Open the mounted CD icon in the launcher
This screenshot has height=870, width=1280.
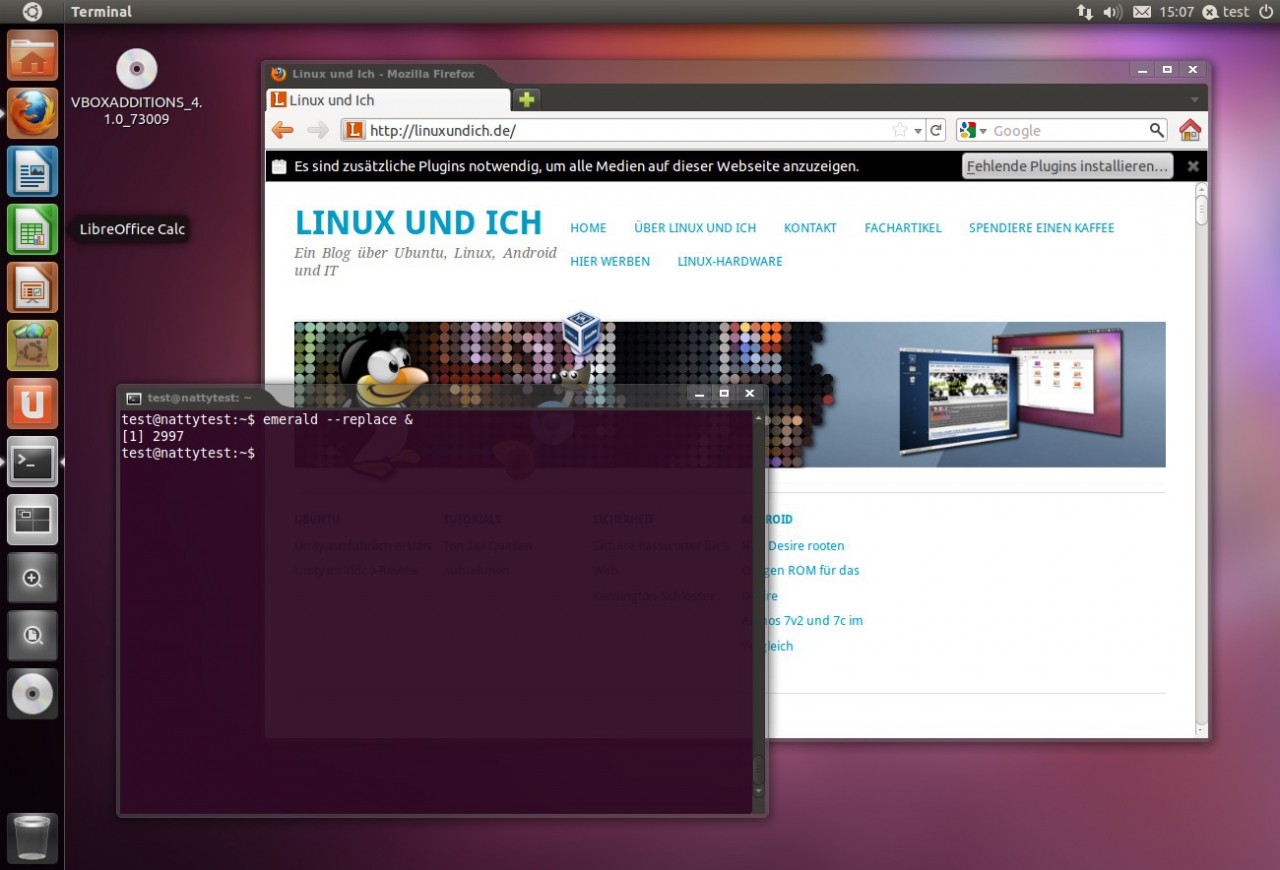[33, 693]
